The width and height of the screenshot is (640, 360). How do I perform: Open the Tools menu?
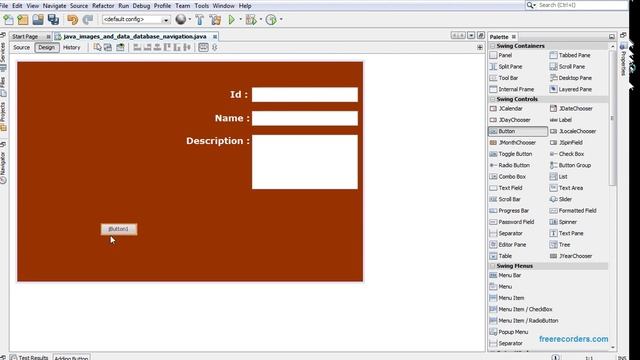[202, 6]
